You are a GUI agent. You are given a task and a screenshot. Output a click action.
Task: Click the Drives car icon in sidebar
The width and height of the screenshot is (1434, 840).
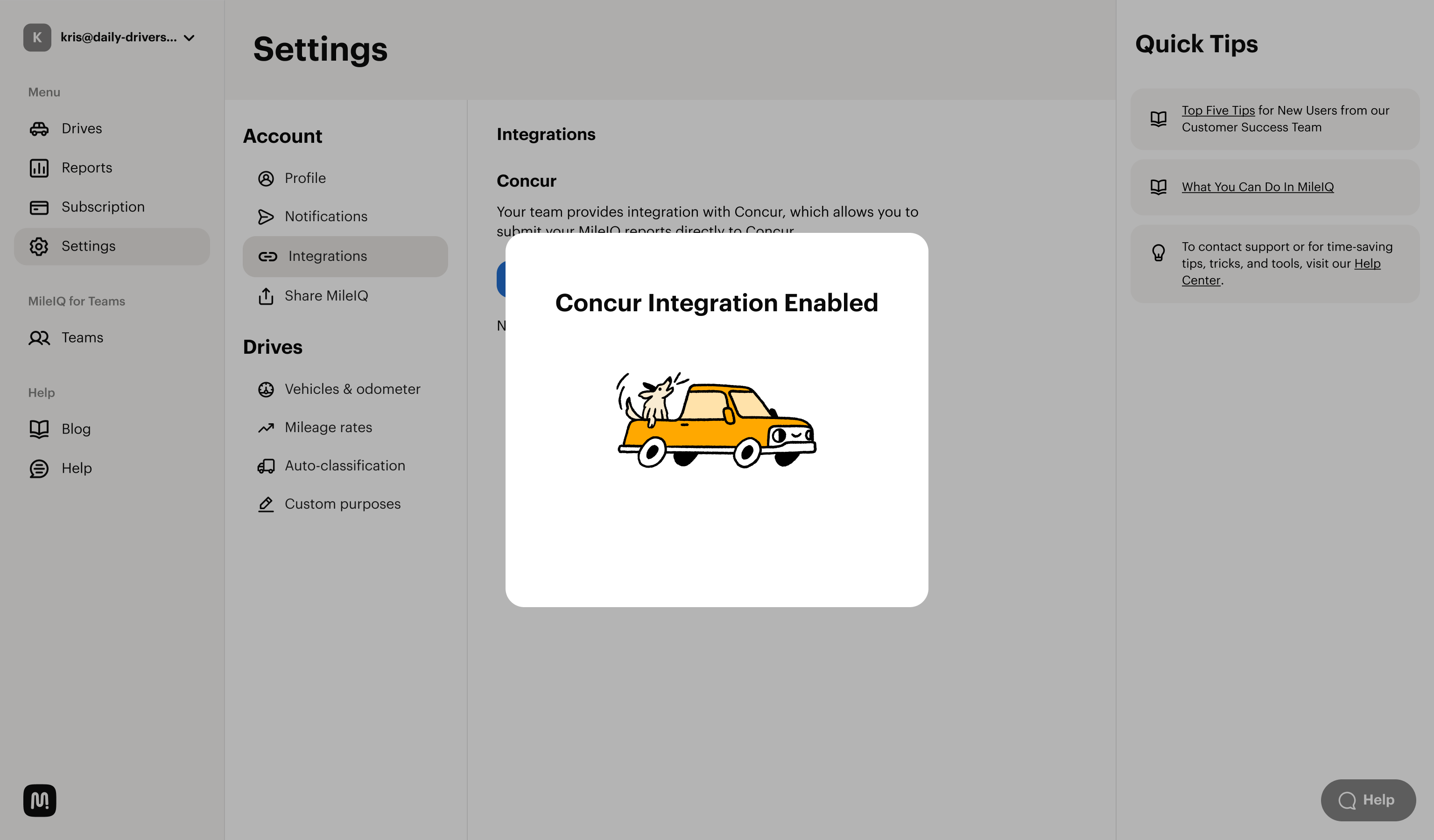coord(39,128)
